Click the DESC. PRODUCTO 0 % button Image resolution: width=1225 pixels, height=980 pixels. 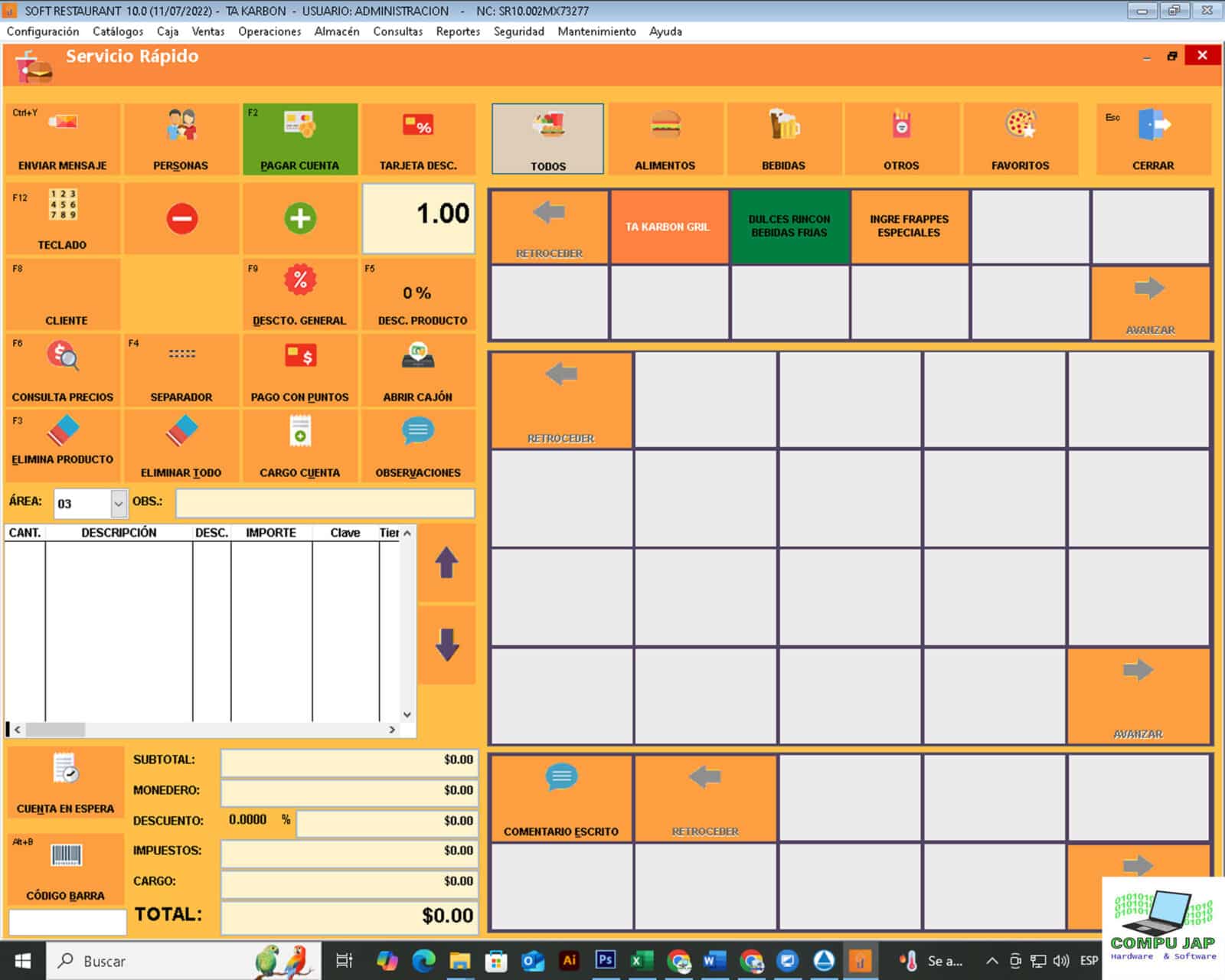[x=418, y=294]
